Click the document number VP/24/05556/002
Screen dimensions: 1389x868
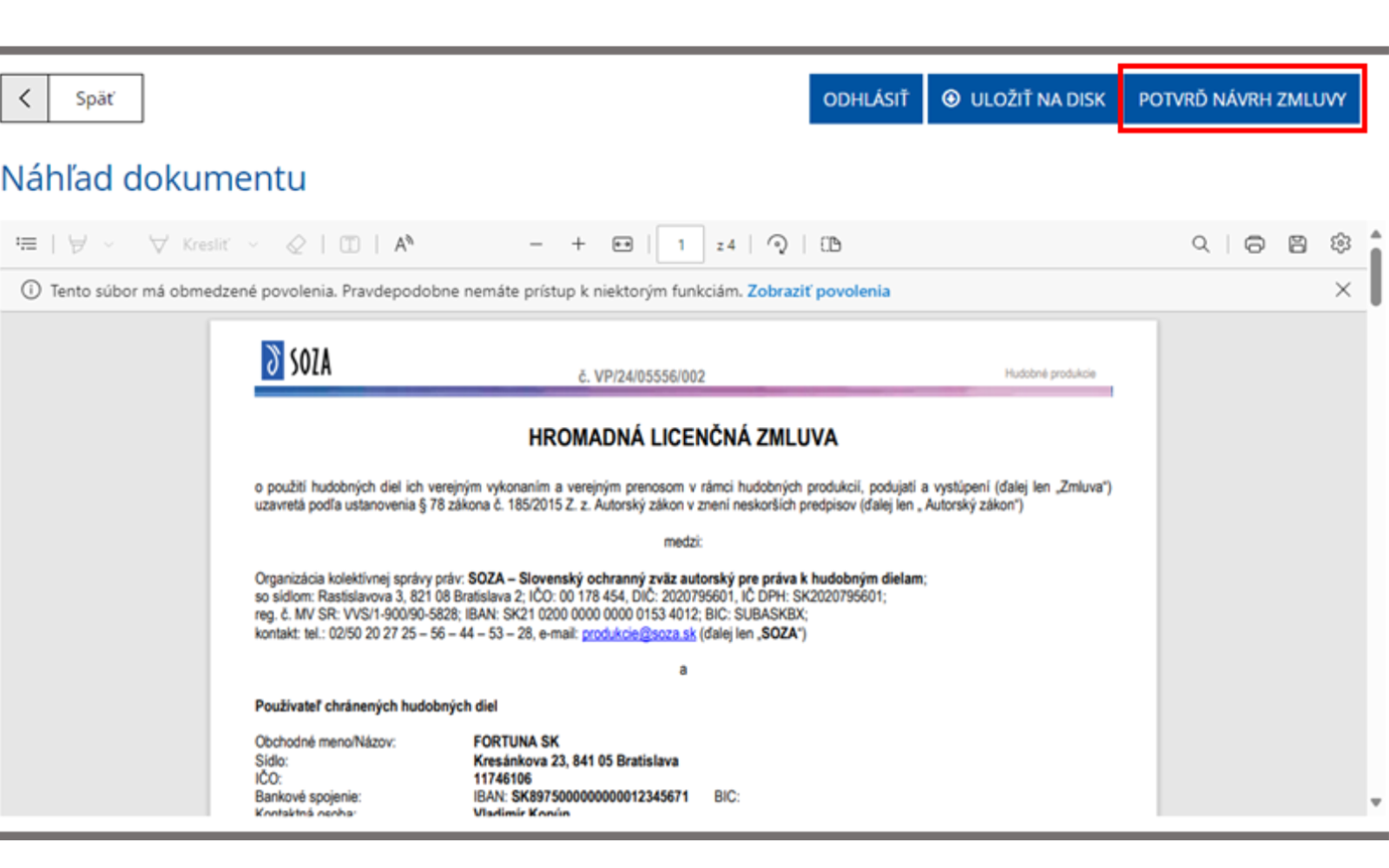pyautogui.click(x=642, y=377)
